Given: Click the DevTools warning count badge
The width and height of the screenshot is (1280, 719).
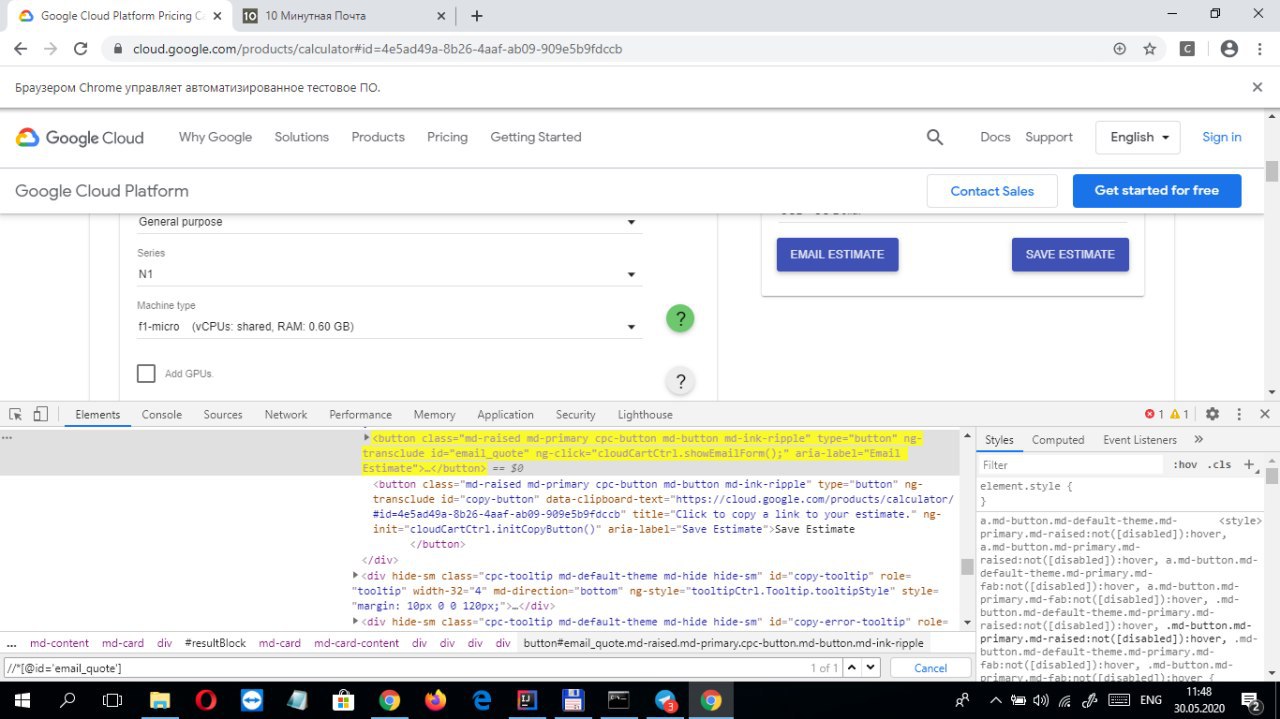Looking at the screenshot, I should (1180, 414).
